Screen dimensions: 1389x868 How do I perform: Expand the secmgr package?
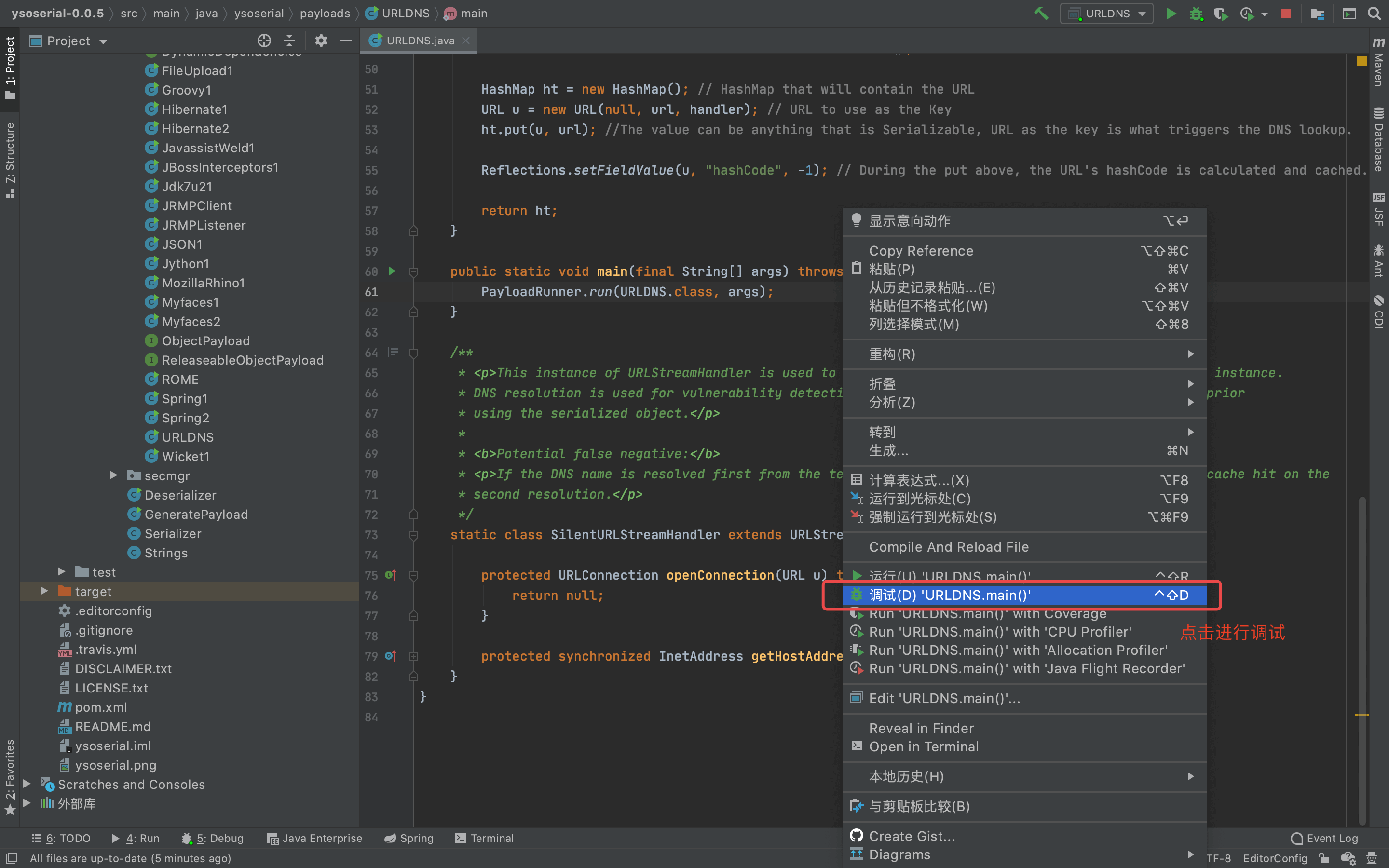point(114,475)
